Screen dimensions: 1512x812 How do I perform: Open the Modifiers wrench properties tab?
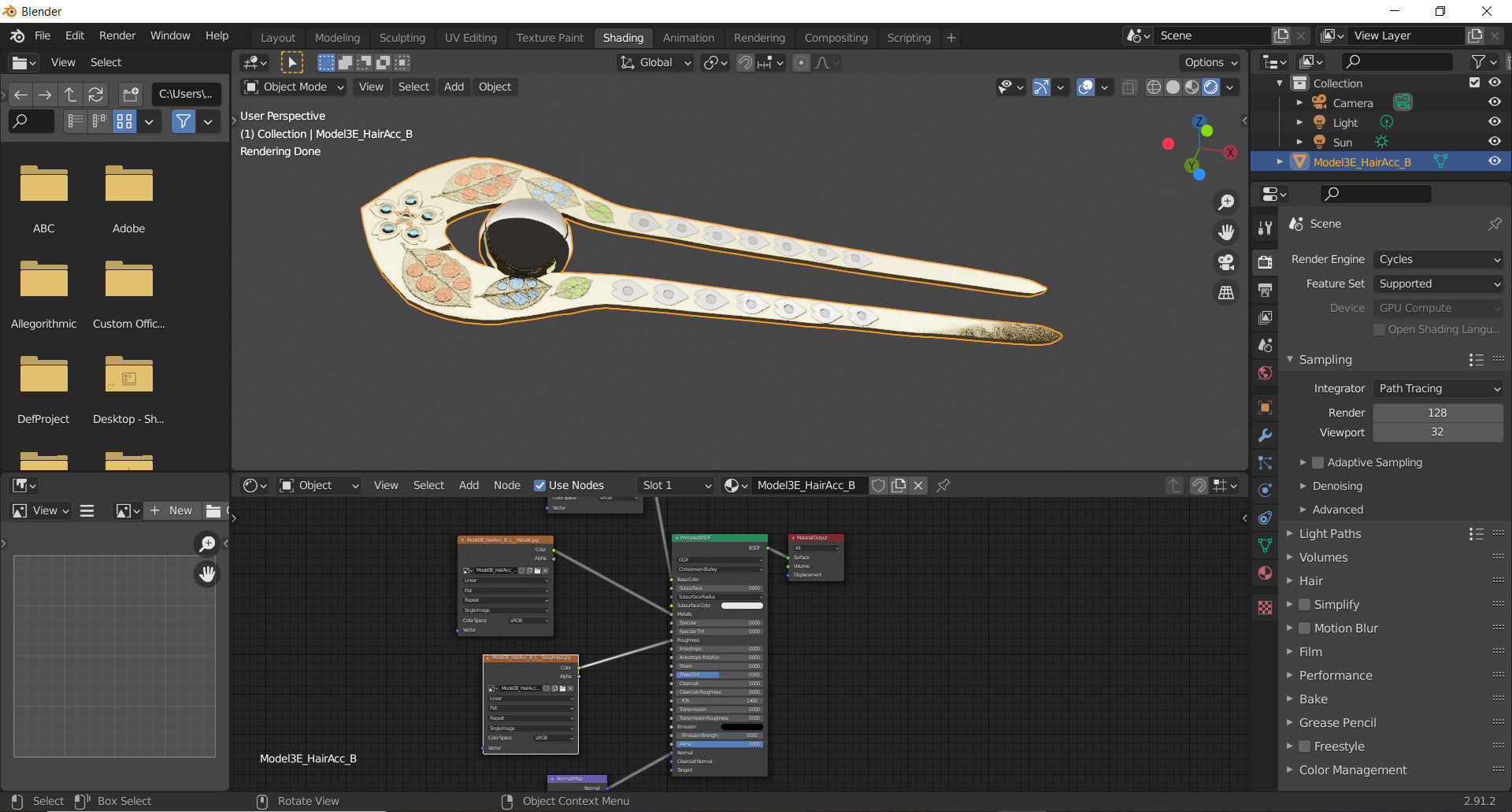[1265, 435]
